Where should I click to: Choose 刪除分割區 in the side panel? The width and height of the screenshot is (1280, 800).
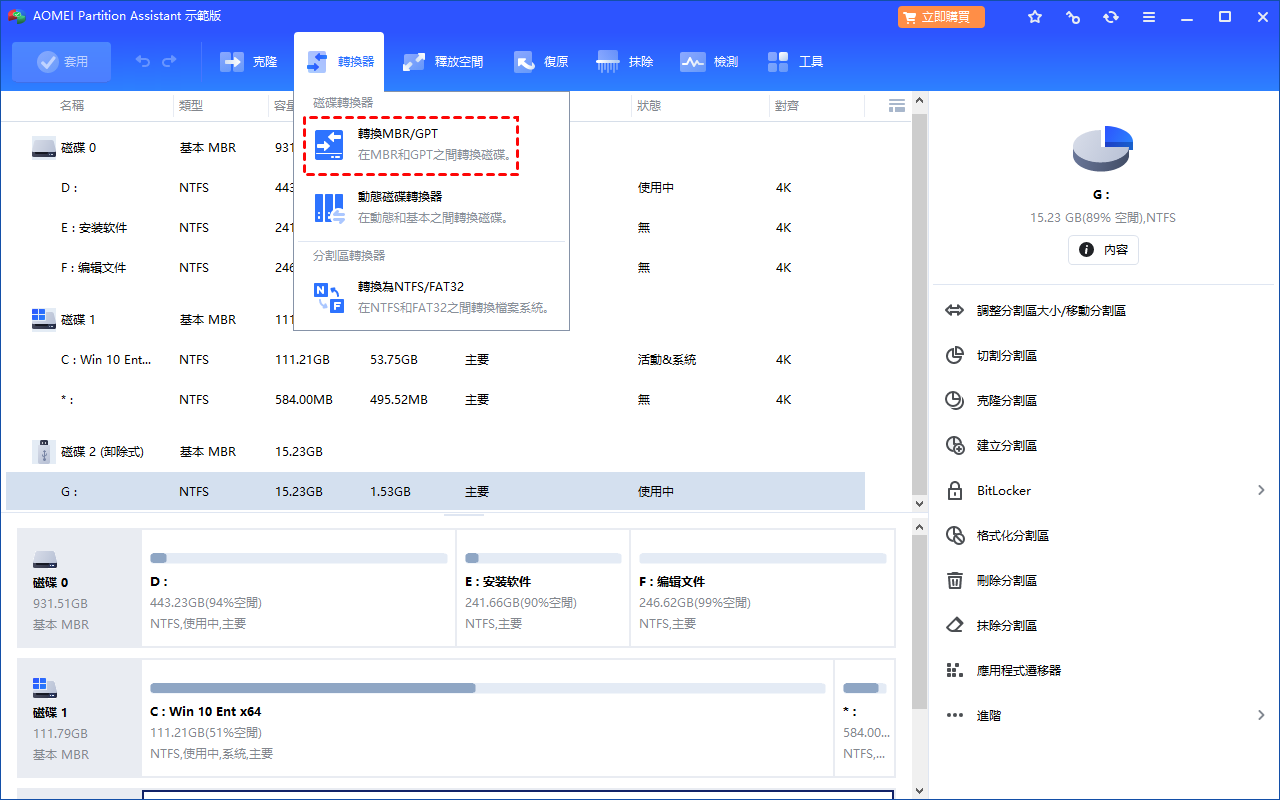coord(1006,581)
